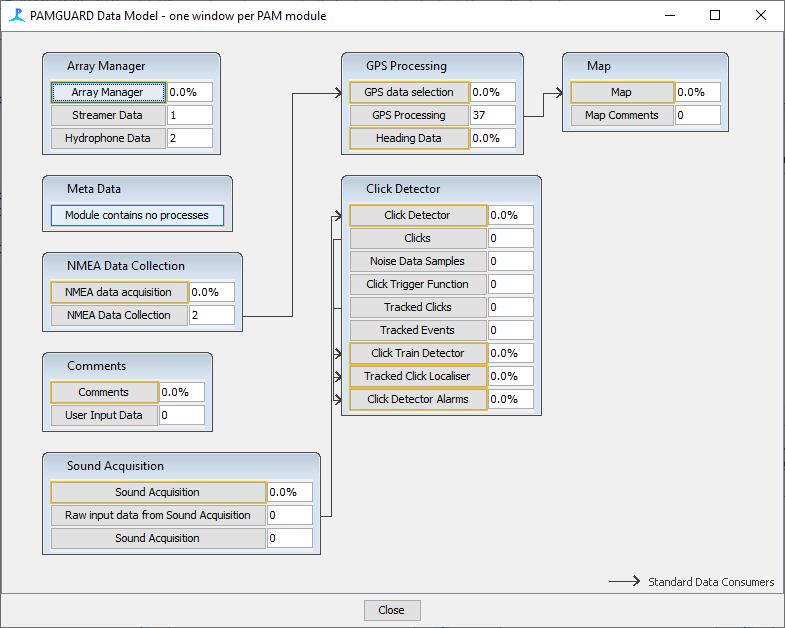Click the Clicks count field
This screenshot has height=628, width=785.
click(x=511, y=238)
